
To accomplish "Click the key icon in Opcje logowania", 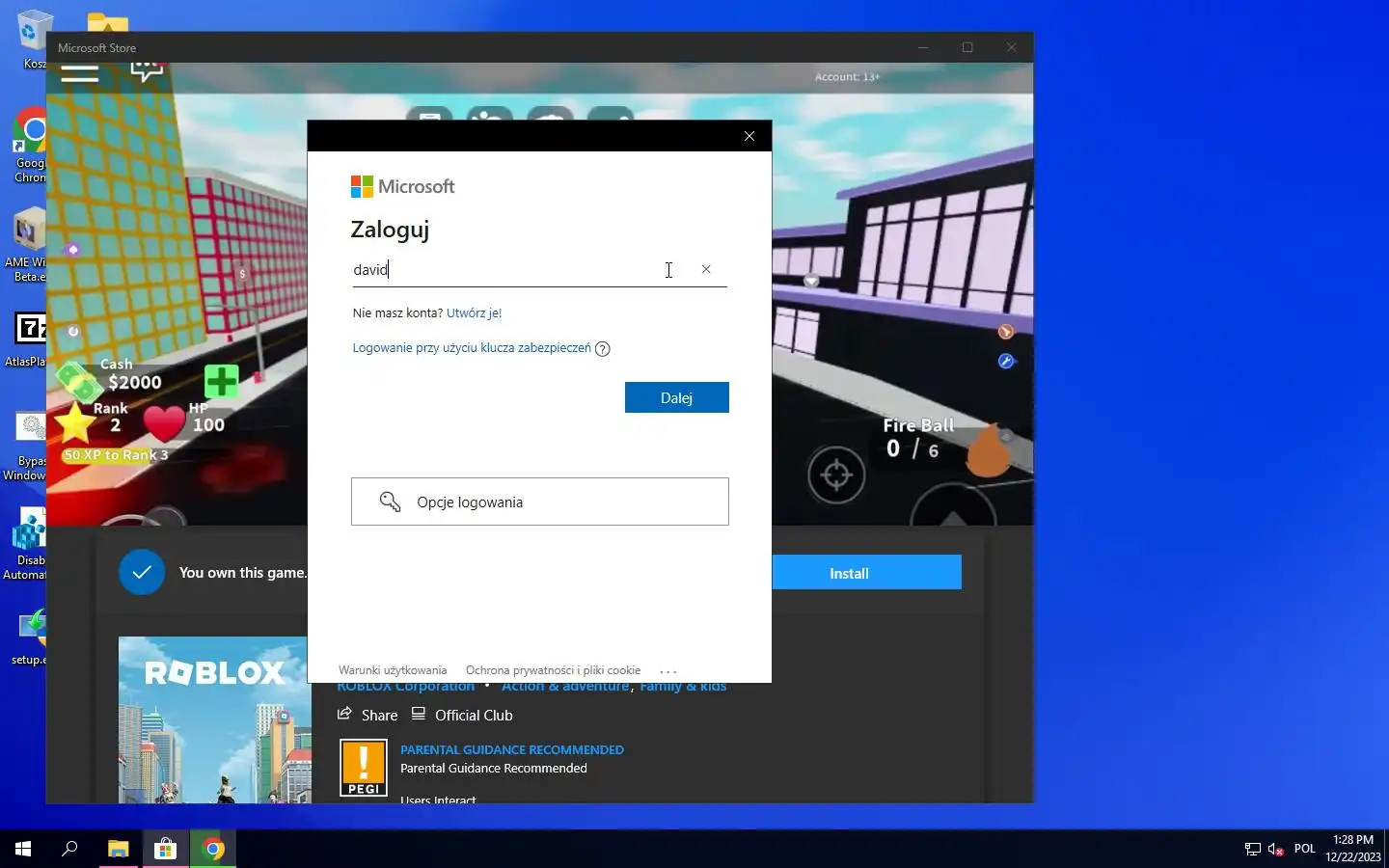I will 390,502.
